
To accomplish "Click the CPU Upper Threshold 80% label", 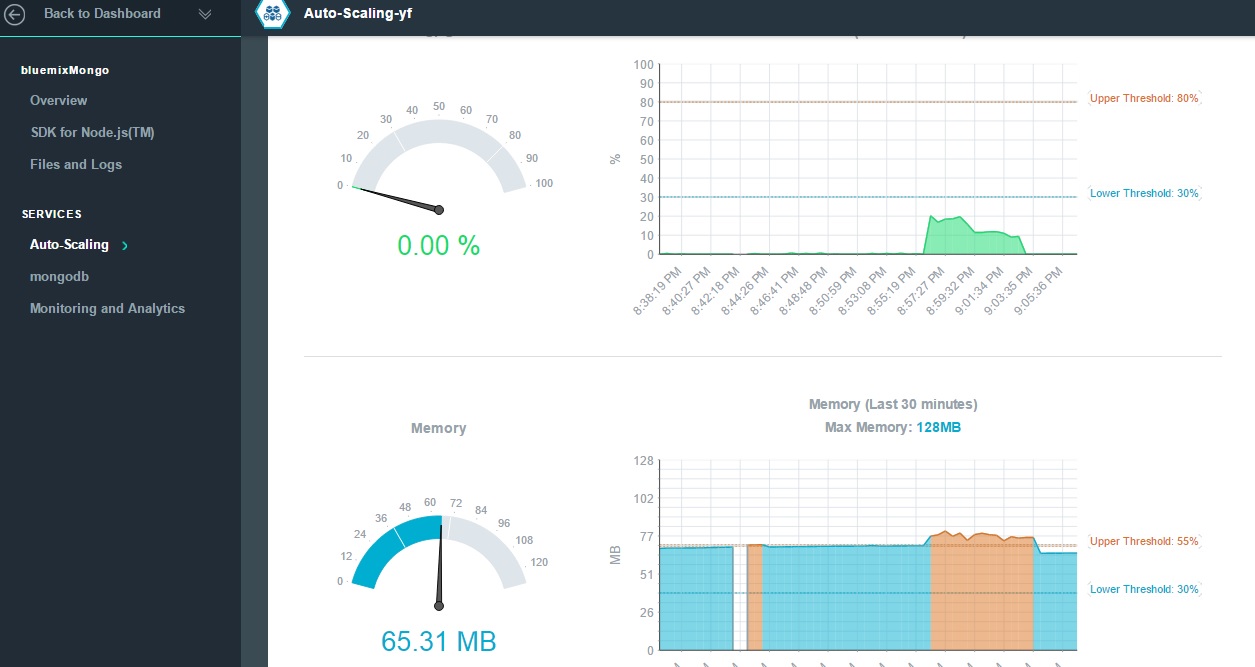I will [1143, 98].
